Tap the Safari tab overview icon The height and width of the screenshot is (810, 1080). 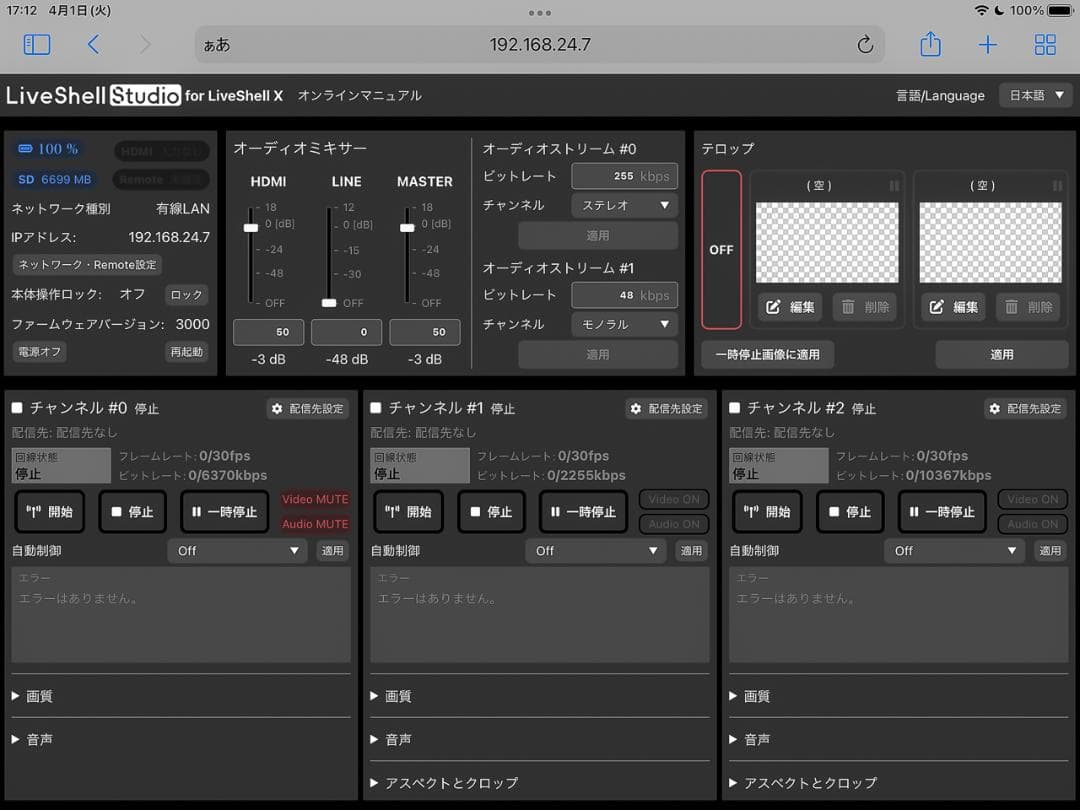click(1045, 44)
